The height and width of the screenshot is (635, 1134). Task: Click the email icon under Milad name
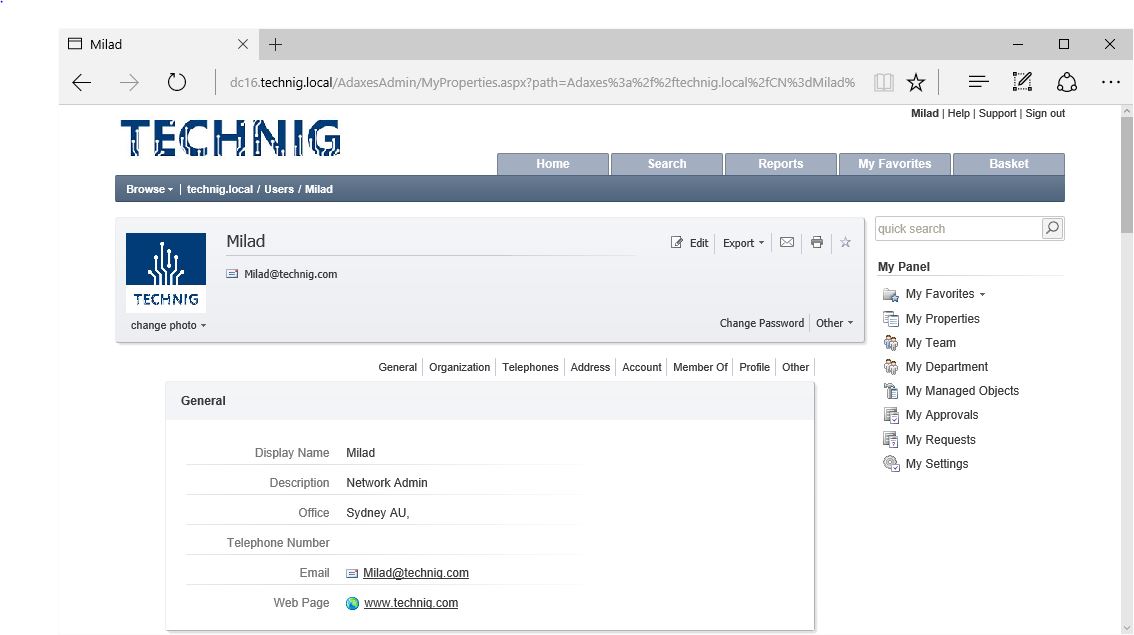(232, 274)
